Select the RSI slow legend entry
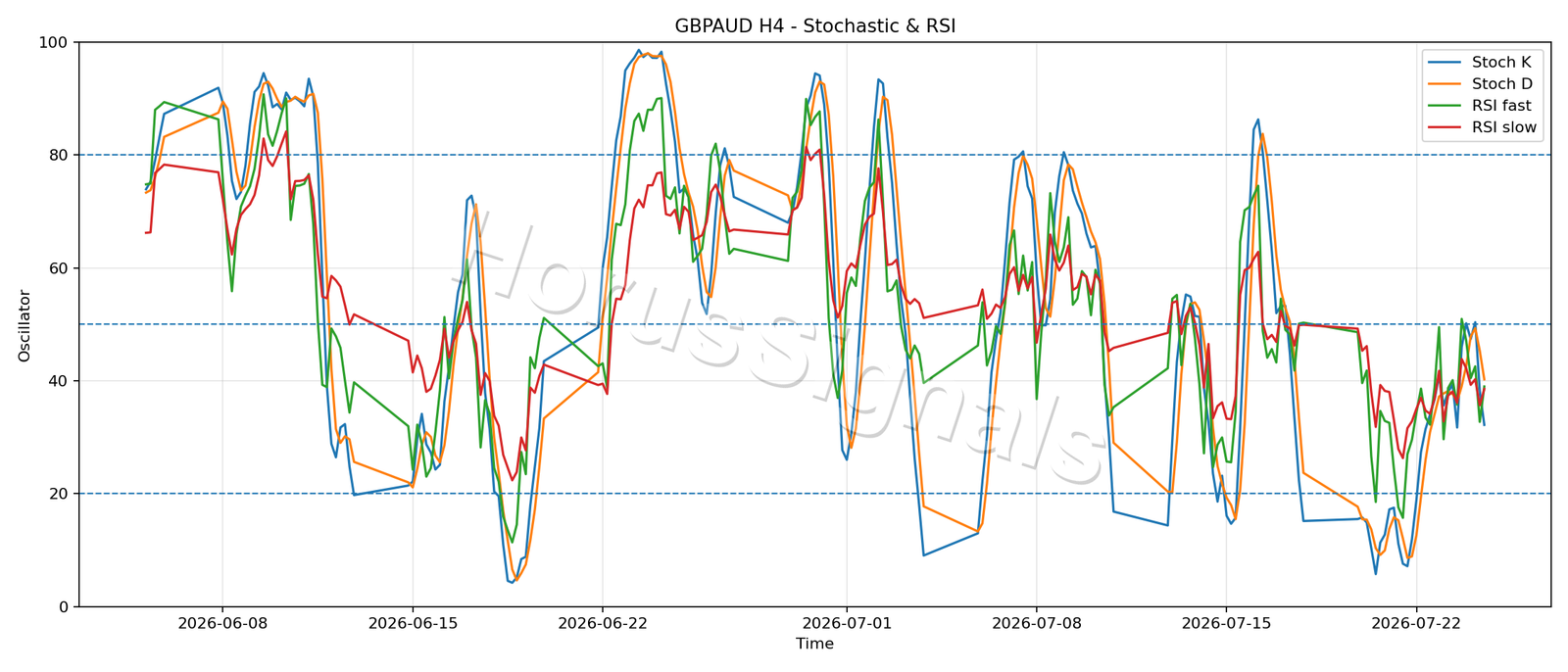Viewport: 1568px width, 672px height. (x=1482, y=127)
